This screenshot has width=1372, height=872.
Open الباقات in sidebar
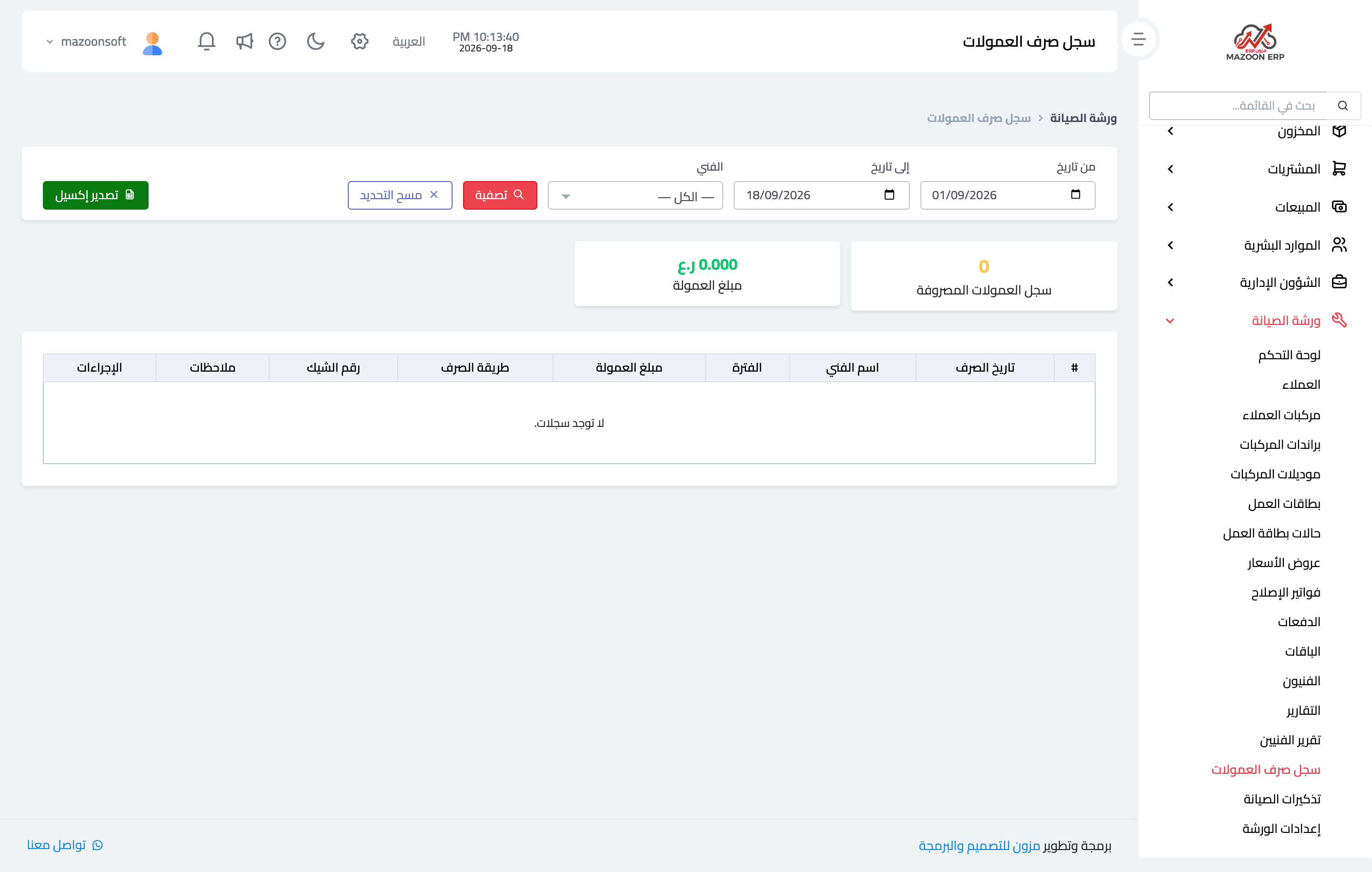pyautogui.click(x=1302, y=651)
